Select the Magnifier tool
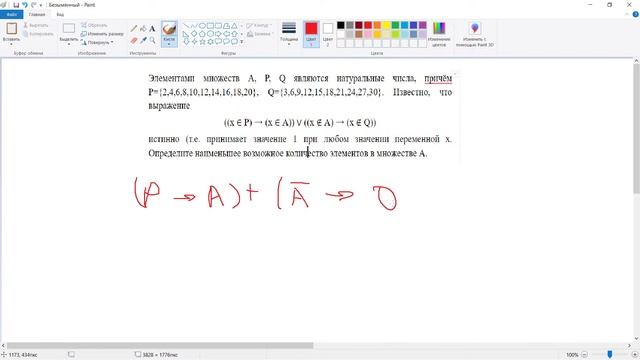The width and height of the screenshot is (640, 360). click(x=152, y=40)
